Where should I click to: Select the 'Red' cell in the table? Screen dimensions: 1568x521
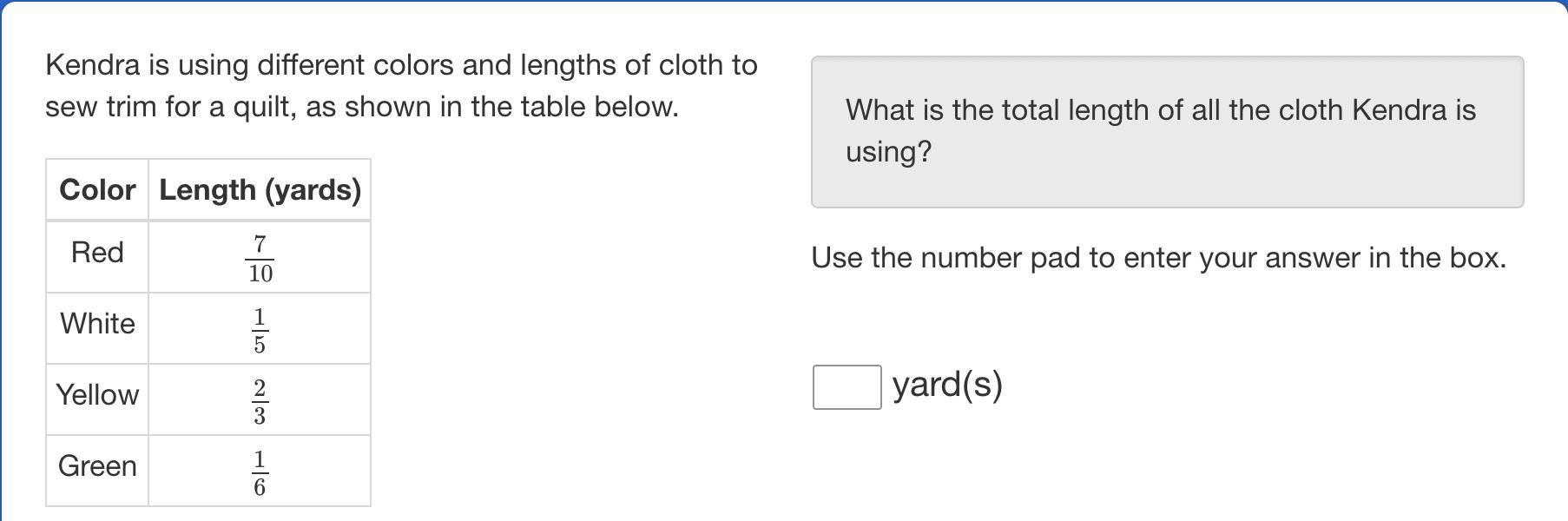[x=97, y=253]
